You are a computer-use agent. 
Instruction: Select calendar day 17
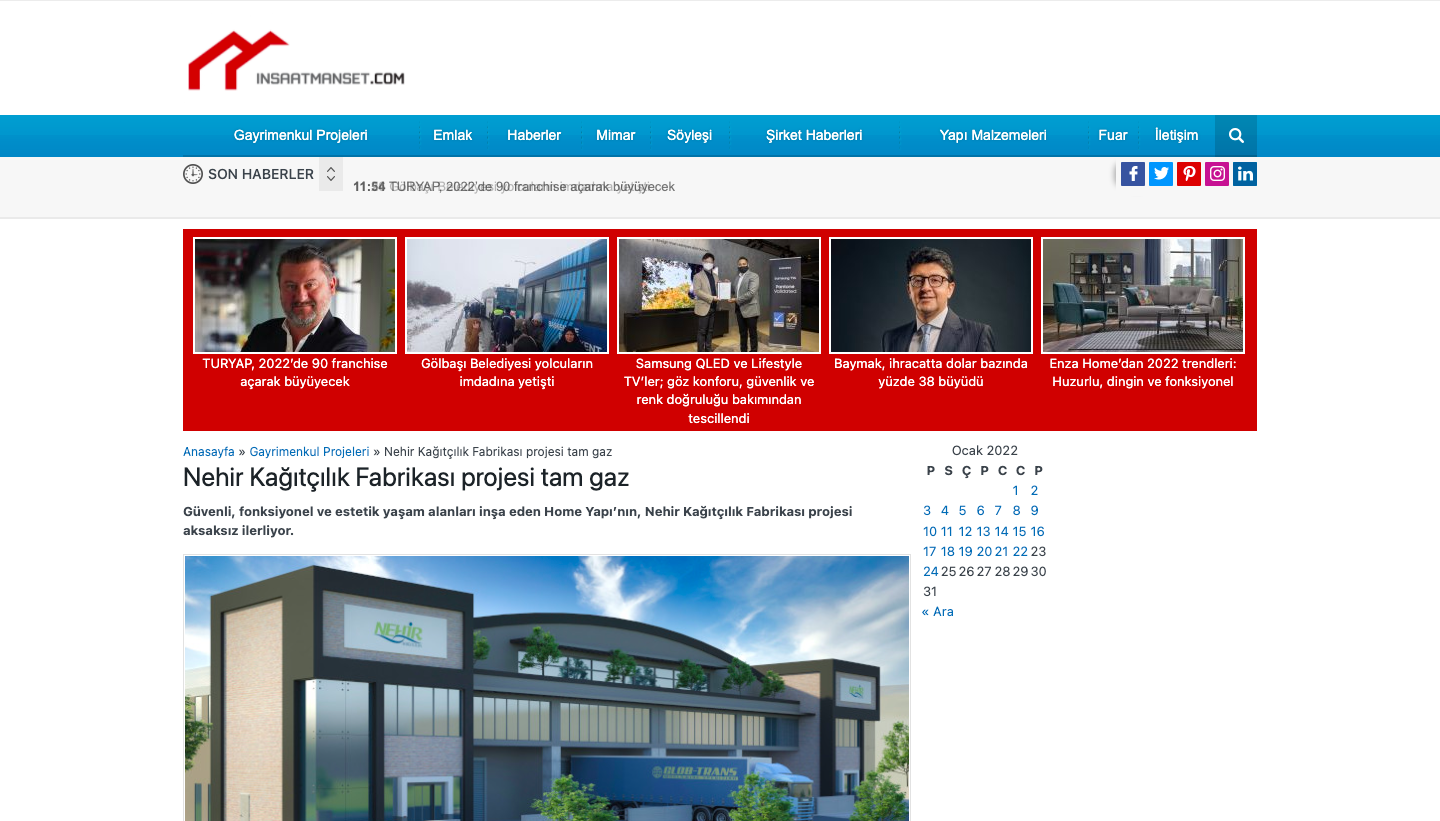point(930,552)
